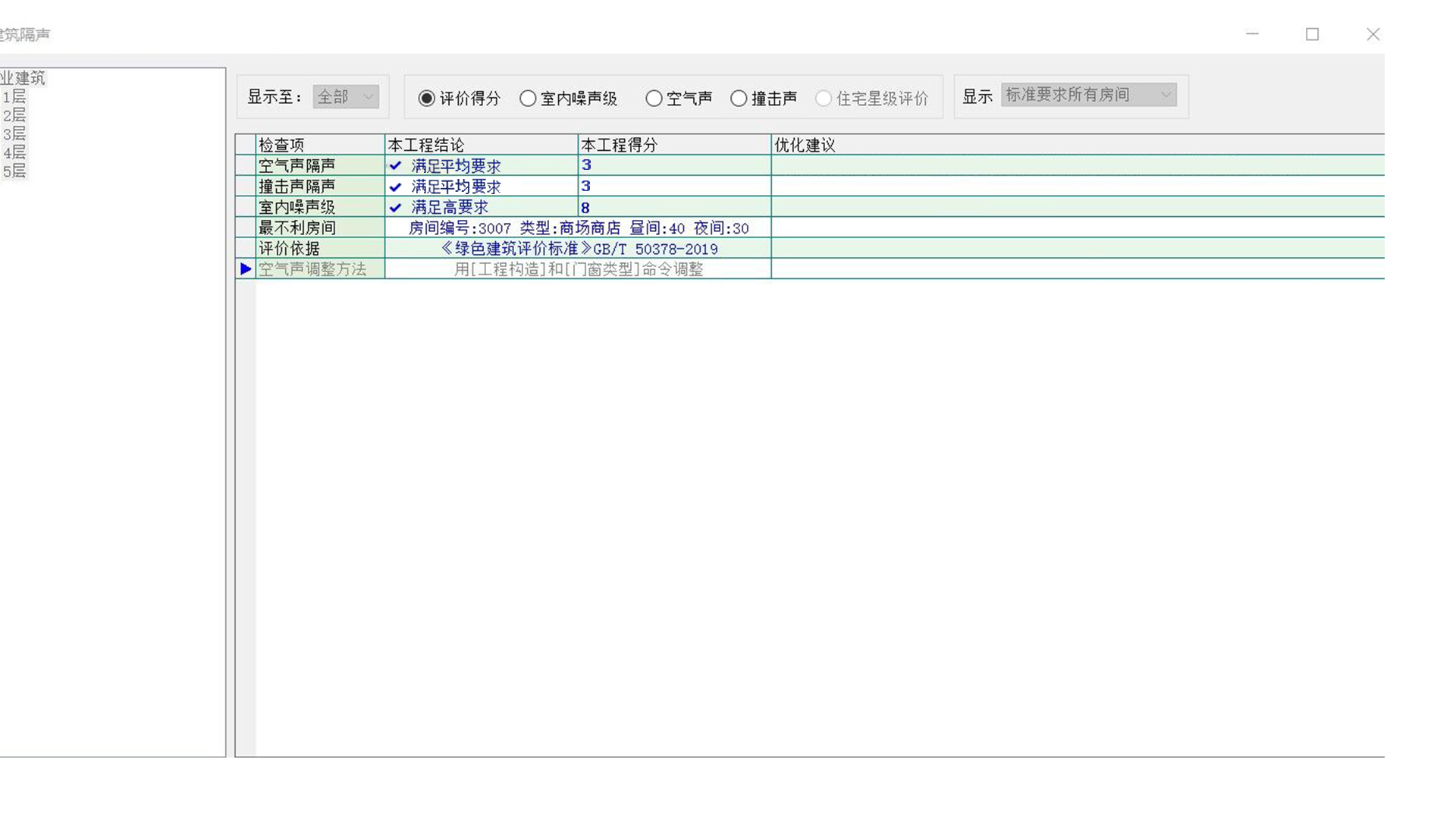Image resolution: width=1456 pixels, height=819 pixels.
Task: Select the 室内噪声级 radio option
Action: click(528, 99)
